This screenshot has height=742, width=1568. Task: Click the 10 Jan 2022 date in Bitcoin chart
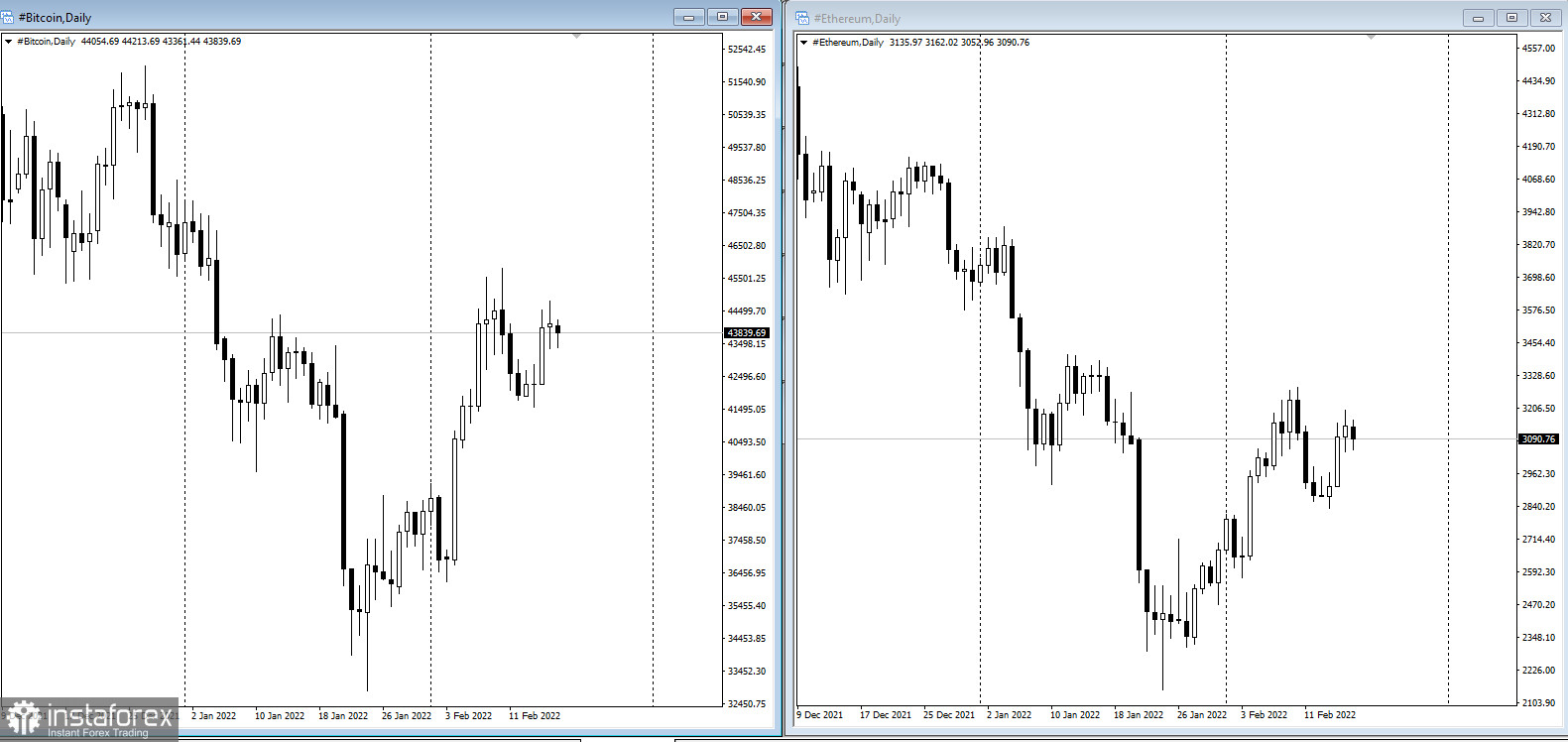280,716
